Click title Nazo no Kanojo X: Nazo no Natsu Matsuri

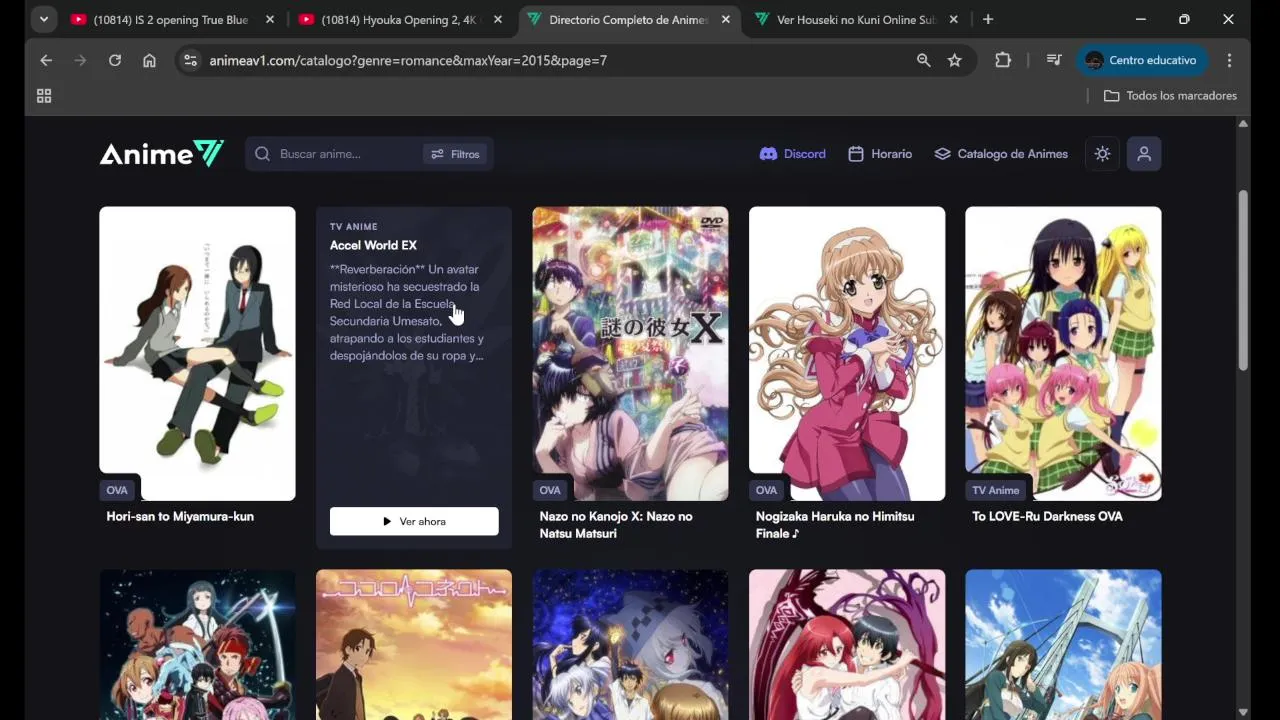click(x=616, y=525)
